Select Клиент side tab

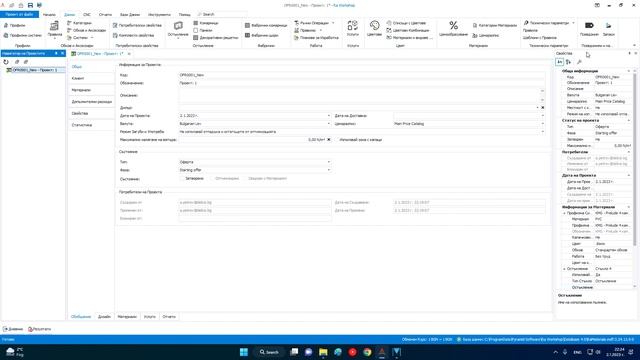pos(78,78)
